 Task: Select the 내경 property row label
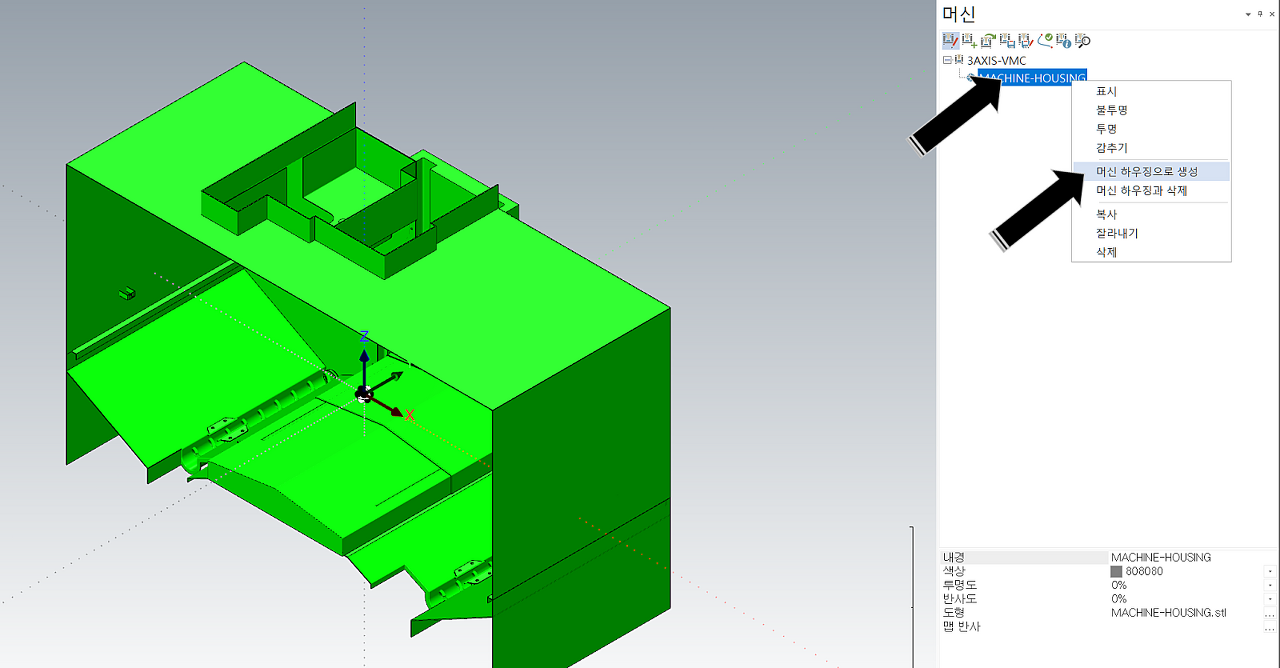coord(952,557)
